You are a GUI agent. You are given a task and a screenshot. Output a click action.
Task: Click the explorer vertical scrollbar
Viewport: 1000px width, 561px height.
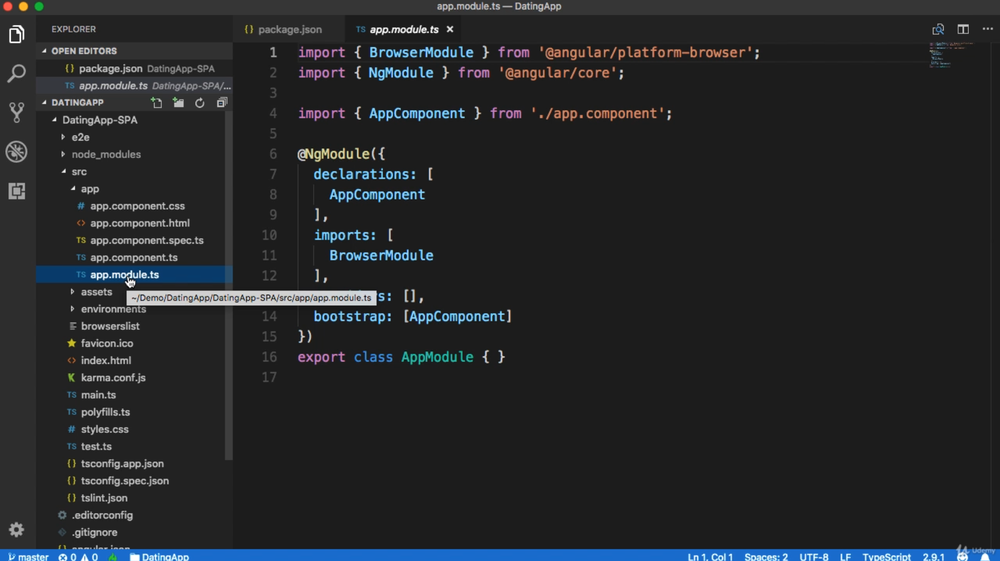[228, 284]
